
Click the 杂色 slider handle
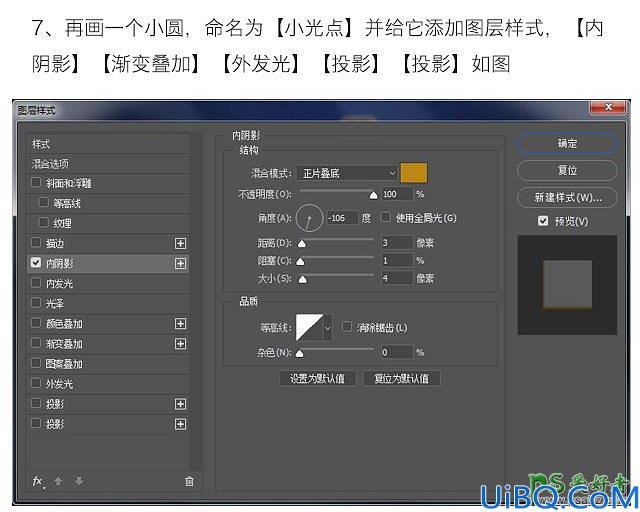pyautogui.click(x=300, y=354)
